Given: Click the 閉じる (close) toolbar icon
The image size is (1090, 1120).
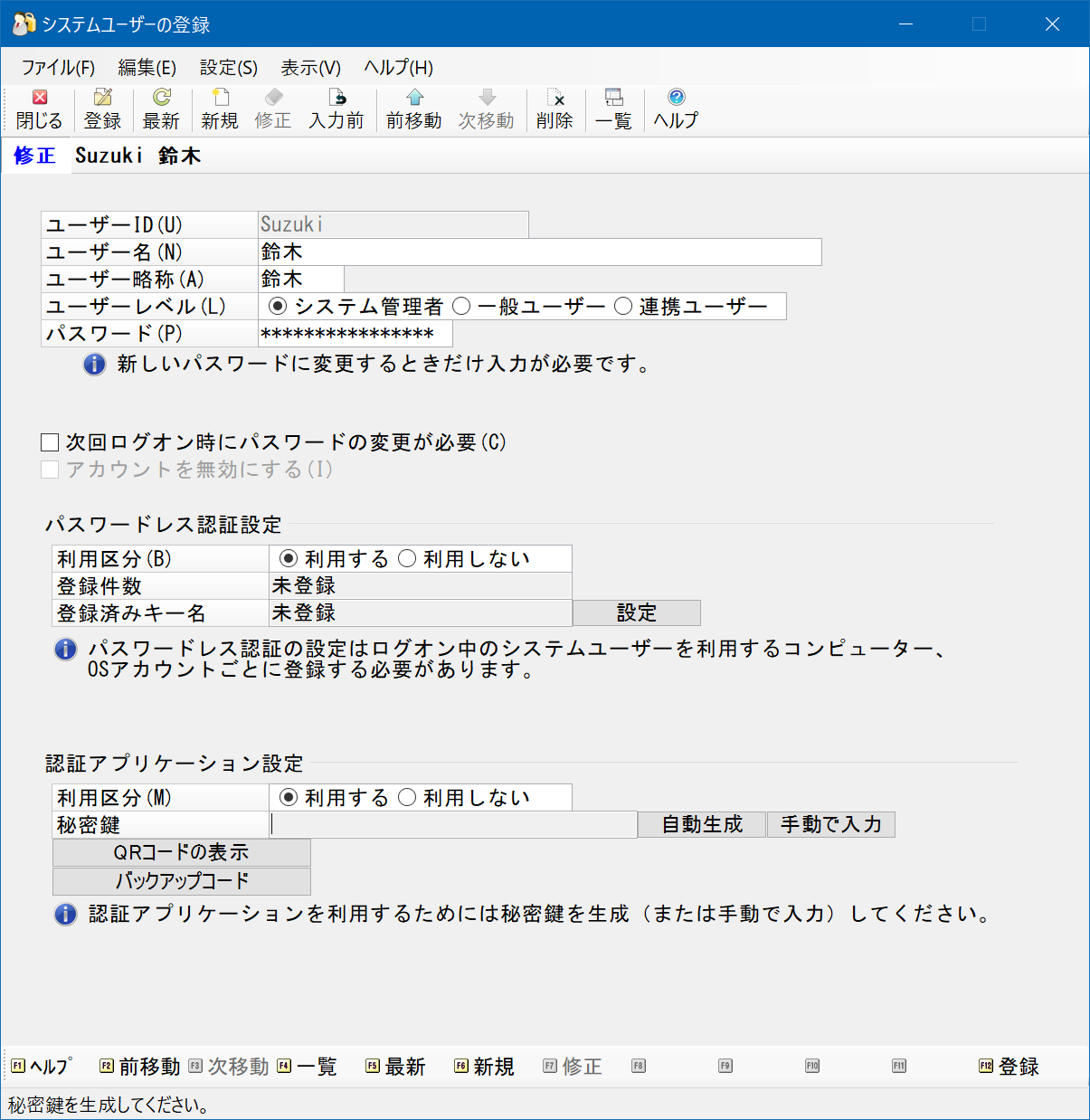Looking at the screenshot, I should click(37, 109).
